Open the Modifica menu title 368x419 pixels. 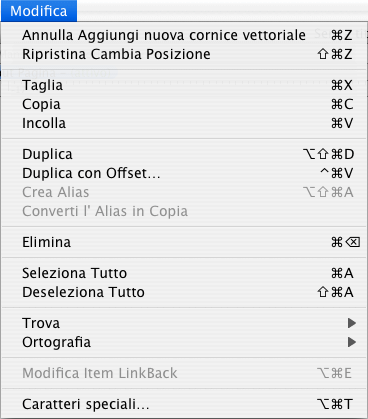39,11
